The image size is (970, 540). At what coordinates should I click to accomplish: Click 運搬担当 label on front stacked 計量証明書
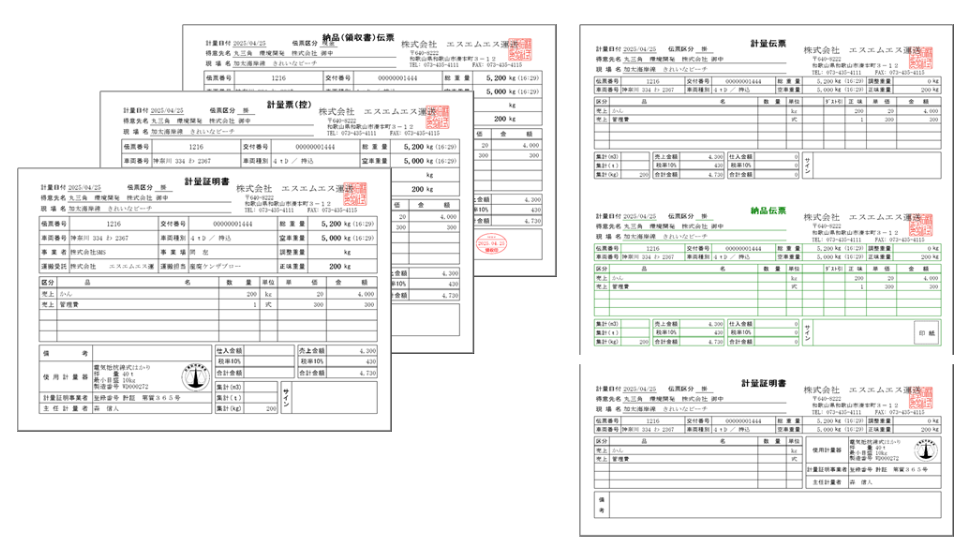(x=174, y=266)
